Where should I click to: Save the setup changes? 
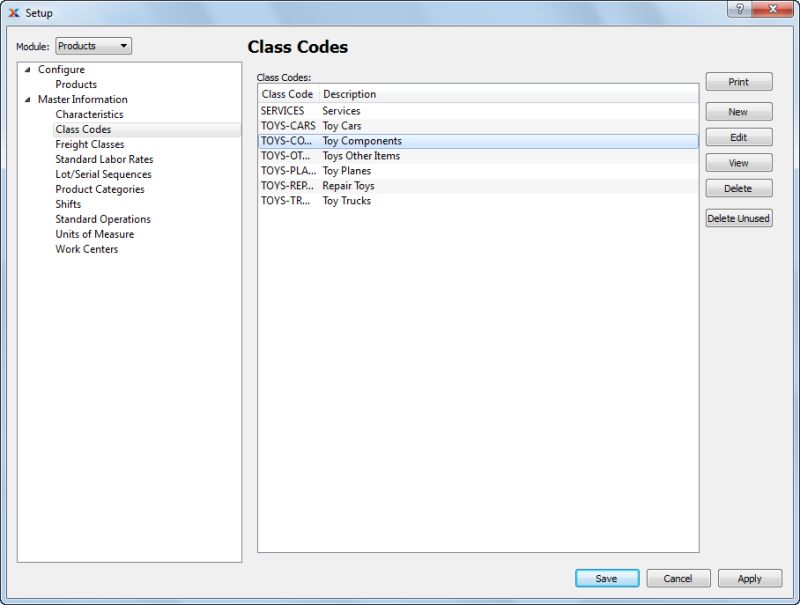tap(607, 578)
